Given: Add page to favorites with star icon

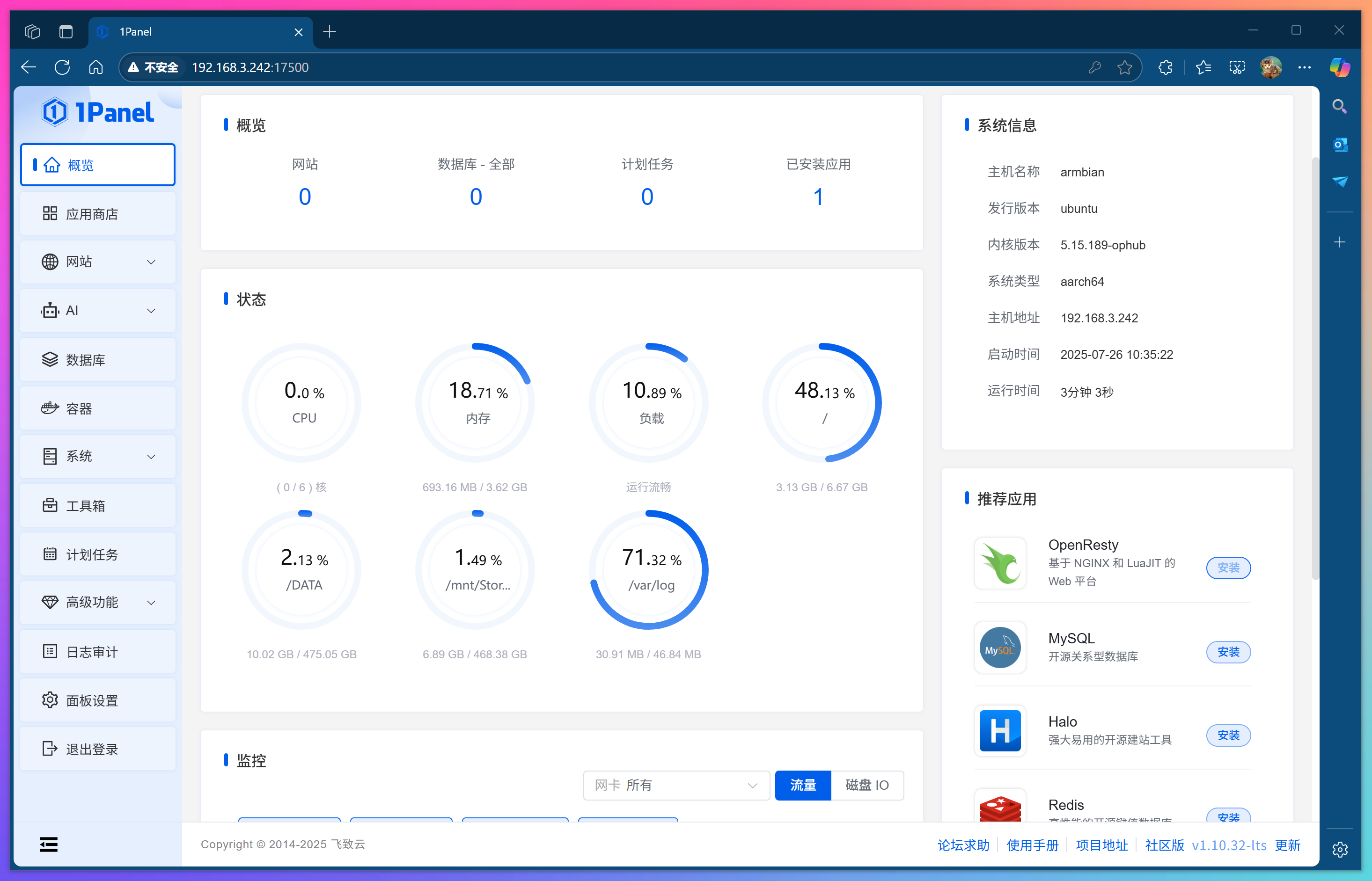Looking at the screenshot, I should (x=1124, y=67).
